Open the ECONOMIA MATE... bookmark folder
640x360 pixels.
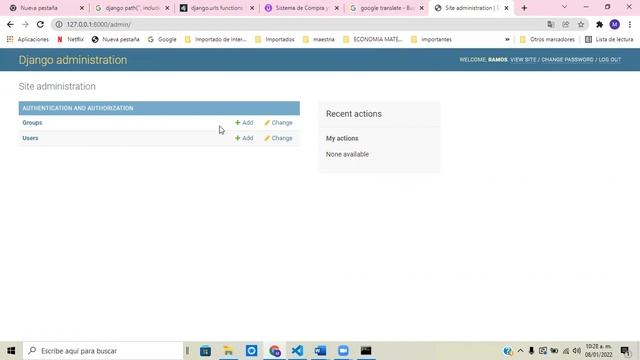point(373,39)
